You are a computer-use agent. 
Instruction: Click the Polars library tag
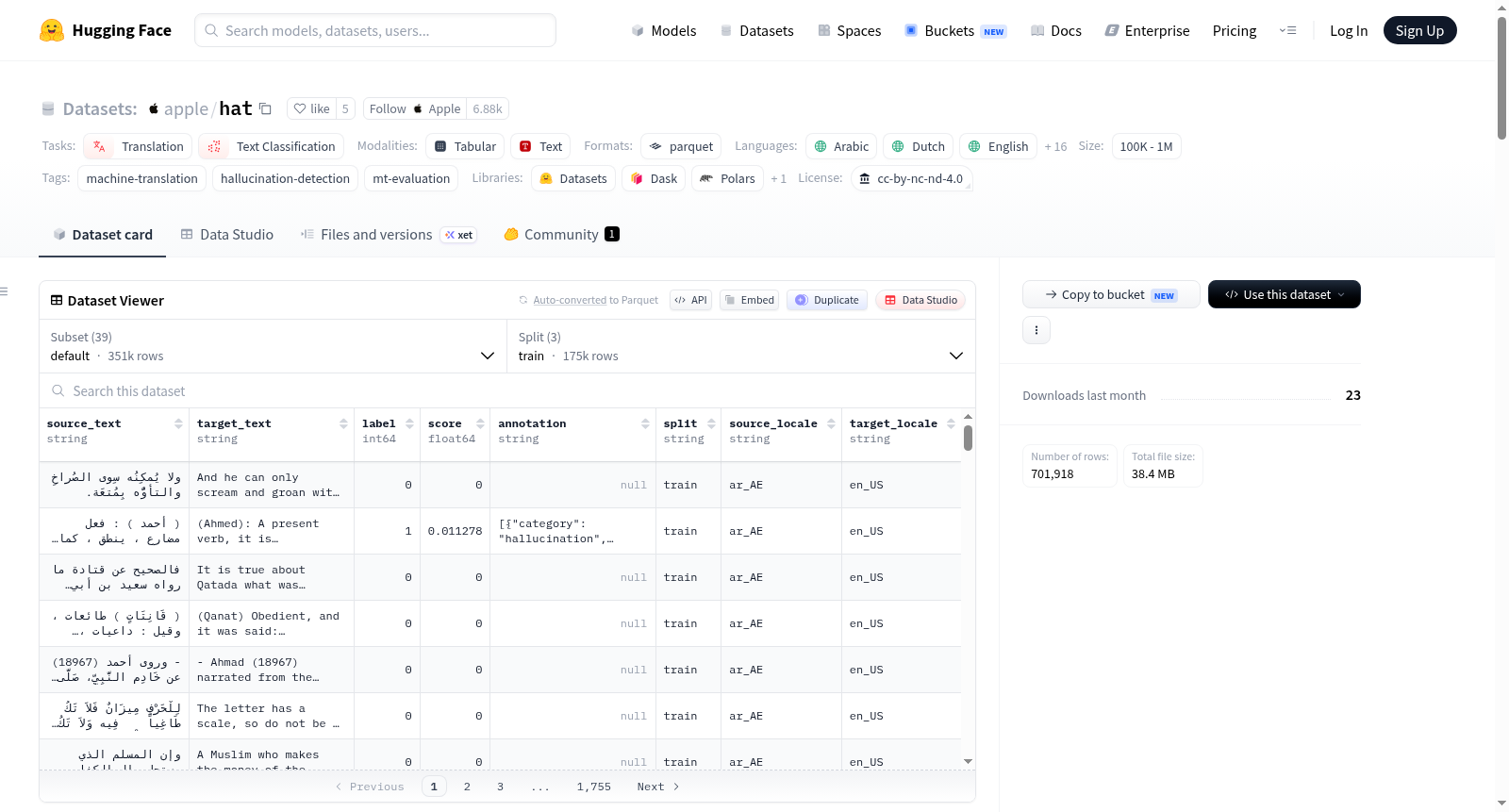coord(727,178)
